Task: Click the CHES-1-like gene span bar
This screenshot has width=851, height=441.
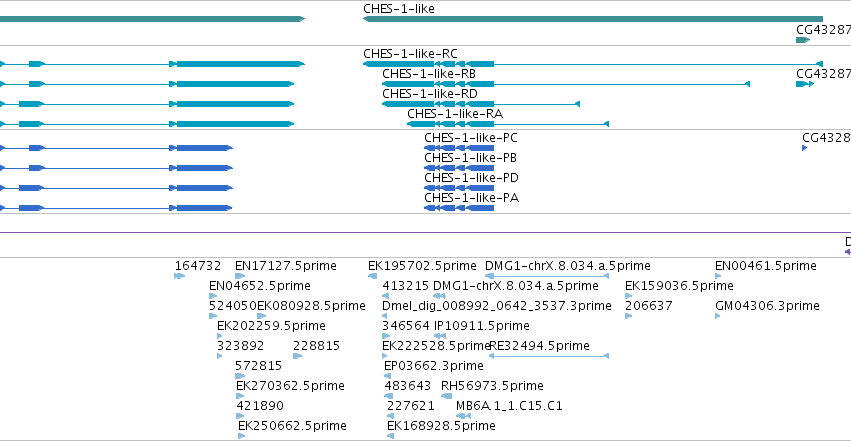Action: point(593,19)
